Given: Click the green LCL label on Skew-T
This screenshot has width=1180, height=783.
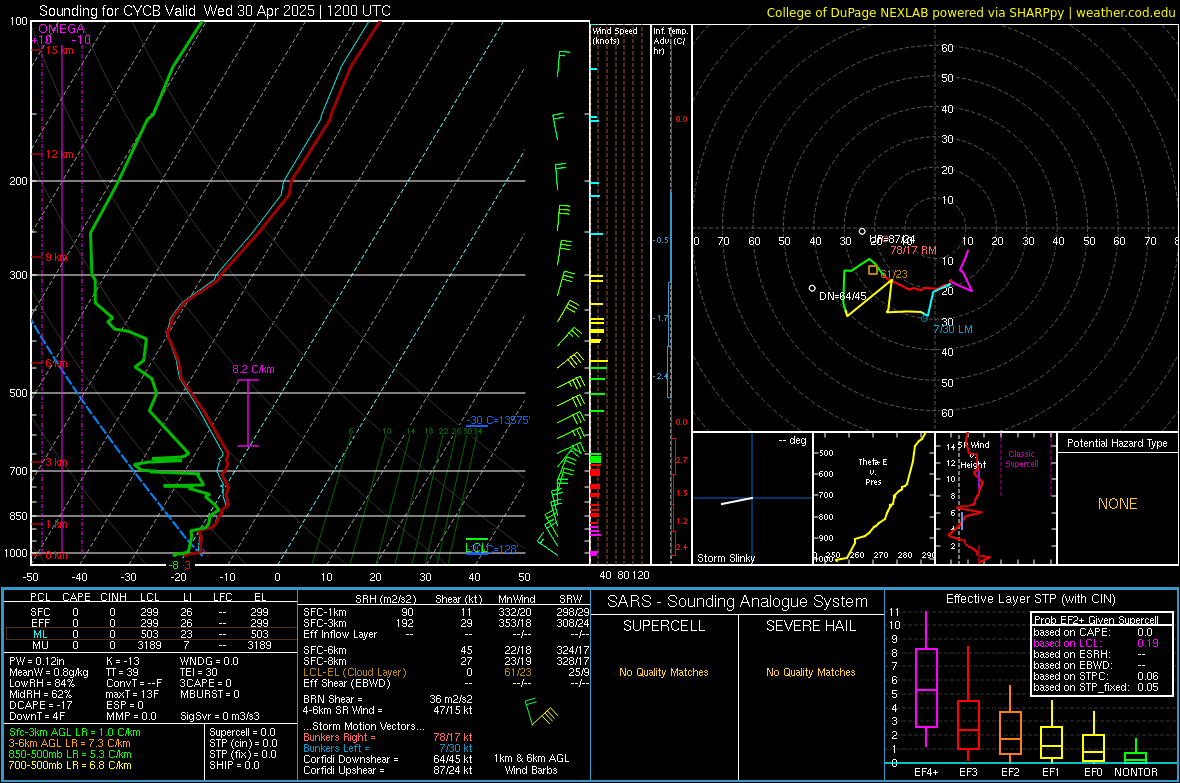Looking at the screenshot, I should point(476,547).
